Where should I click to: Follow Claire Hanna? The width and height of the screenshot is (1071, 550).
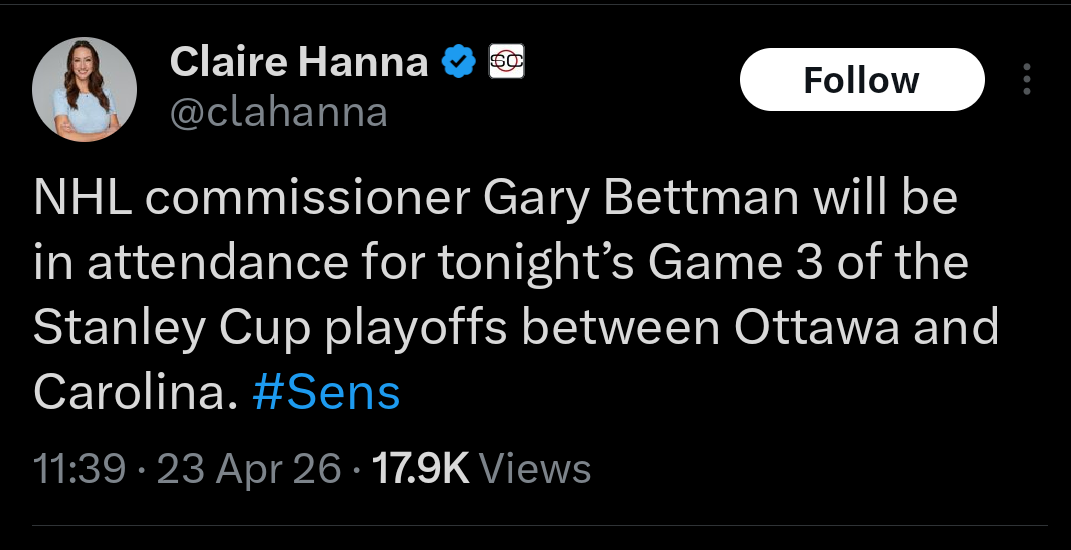click(861, 80)
